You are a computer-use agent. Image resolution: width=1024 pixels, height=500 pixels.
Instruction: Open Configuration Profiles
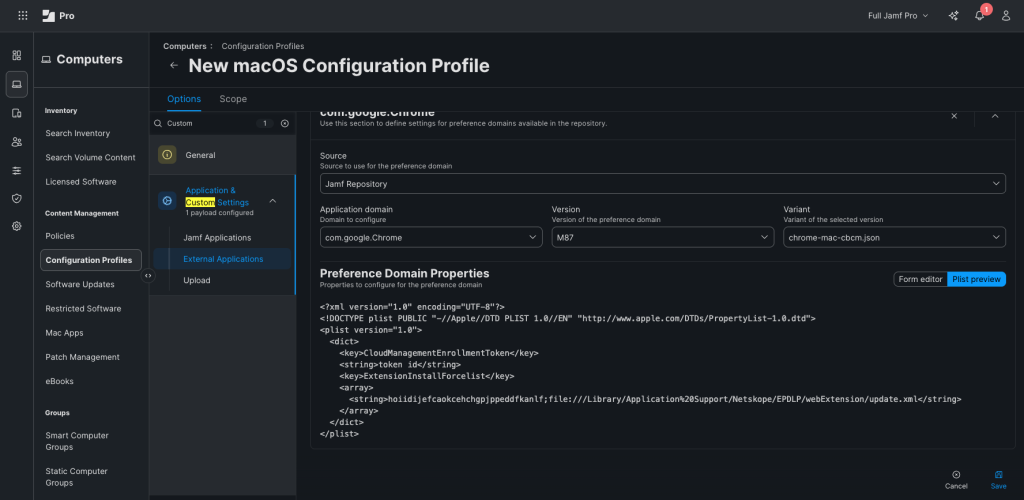[91, 260]
